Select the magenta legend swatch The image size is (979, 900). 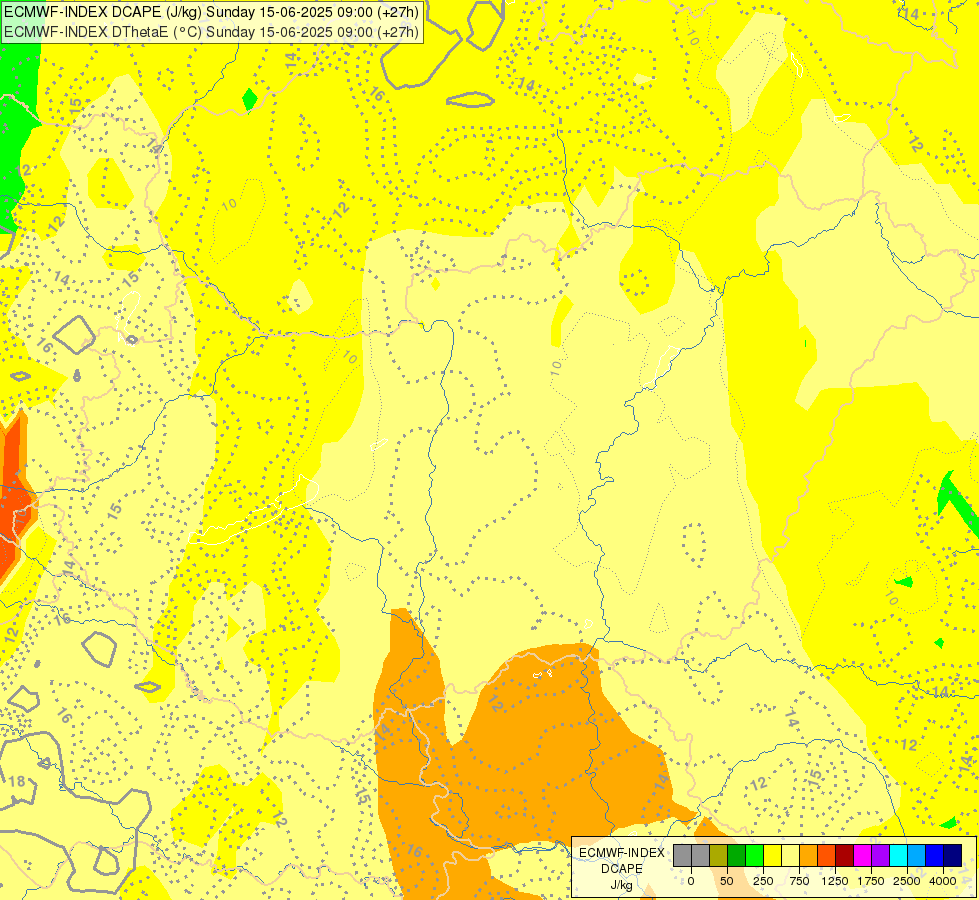coord(863,856)
